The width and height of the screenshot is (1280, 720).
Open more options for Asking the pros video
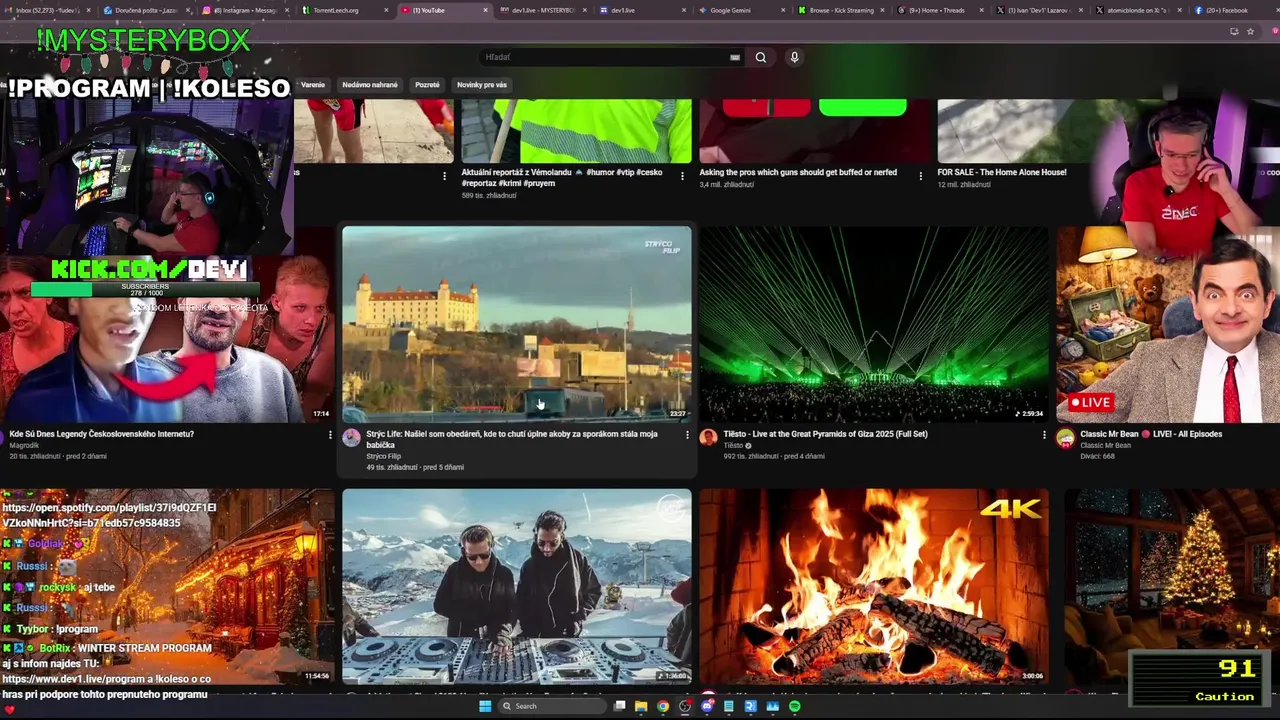click(x=921, y=176)
